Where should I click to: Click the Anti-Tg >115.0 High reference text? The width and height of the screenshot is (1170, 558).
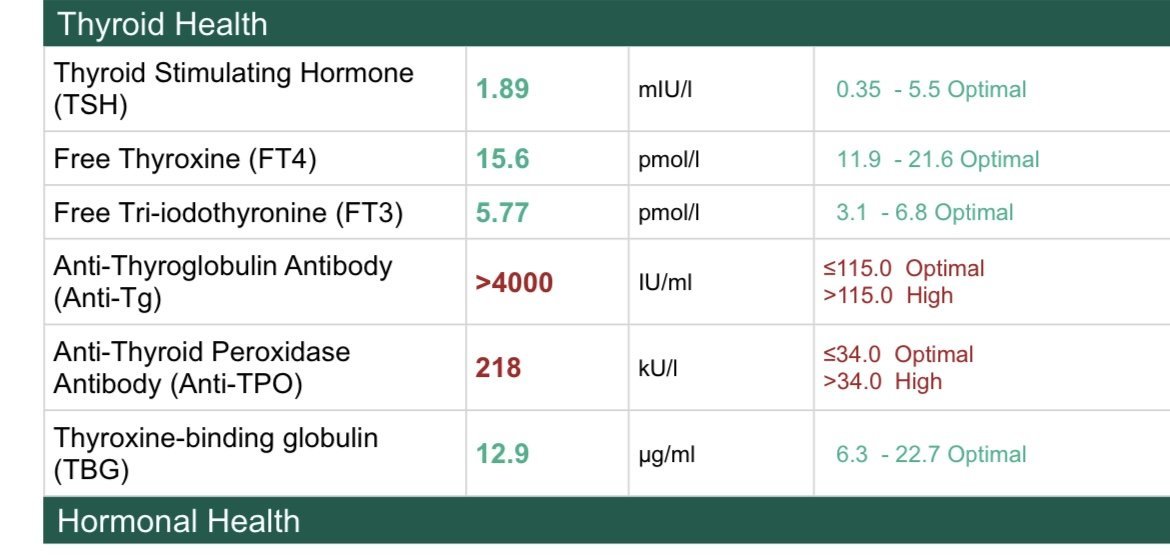tap(888, 296)
